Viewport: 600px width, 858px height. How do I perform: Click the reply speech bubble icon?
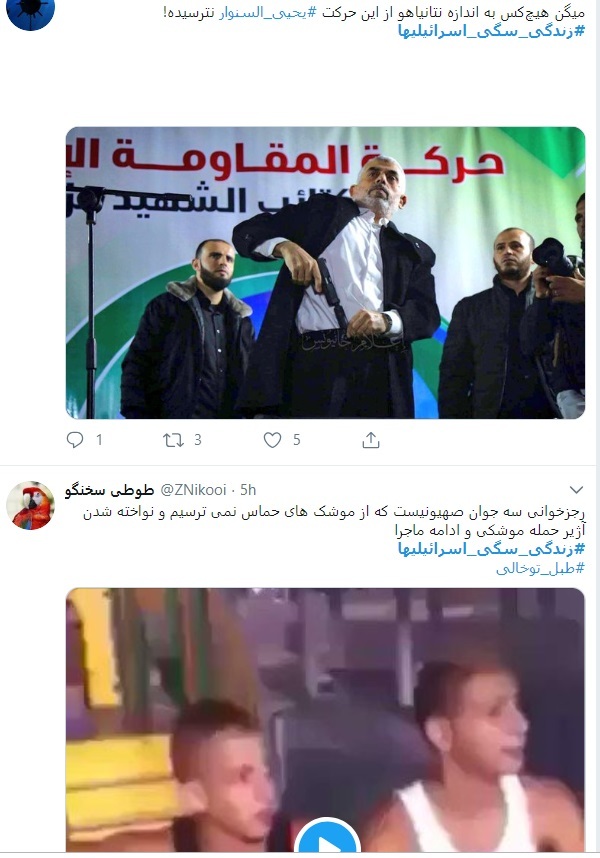74,439
